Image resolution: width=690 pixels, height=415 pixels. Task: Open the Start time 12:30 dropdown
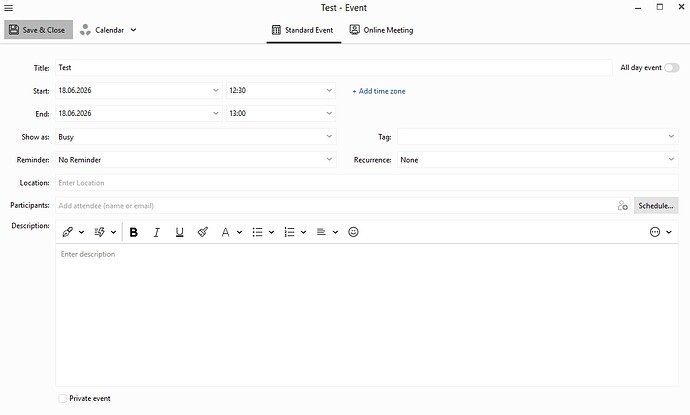point(281,90)
